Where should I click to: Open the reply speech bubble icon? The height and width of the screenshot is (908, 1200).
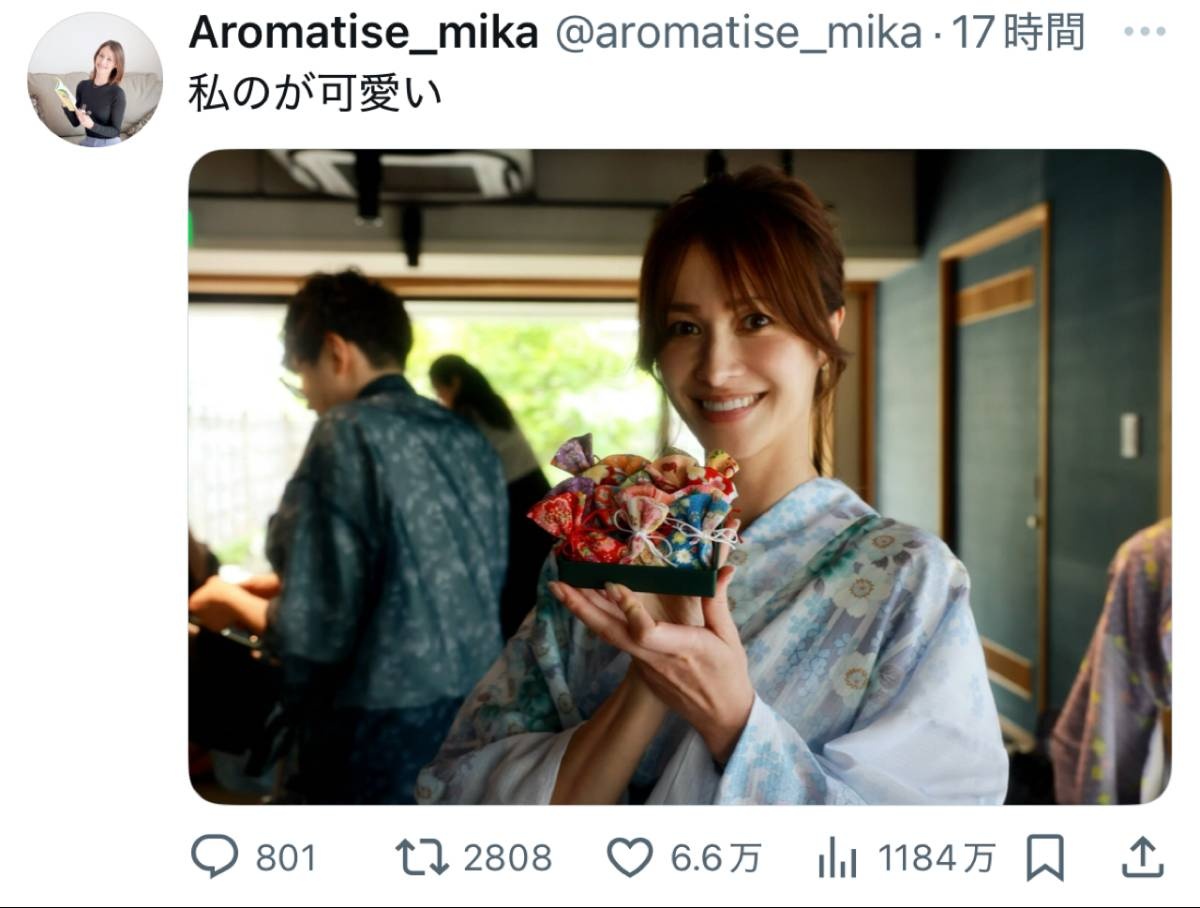(x=214, y=858)
